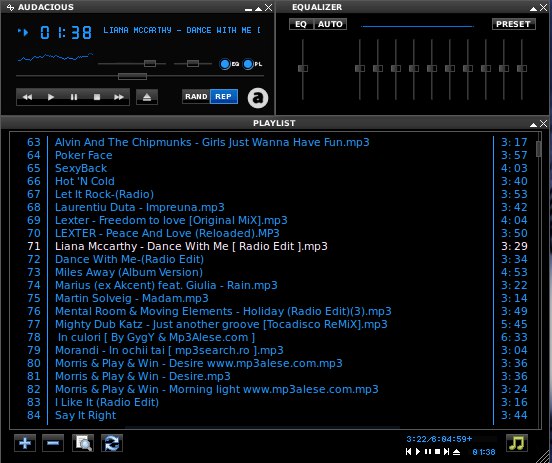Select 'Alvin And The Chipmunks' track
The height and width of the screenshot is (463, 552).
click(212, 142)
